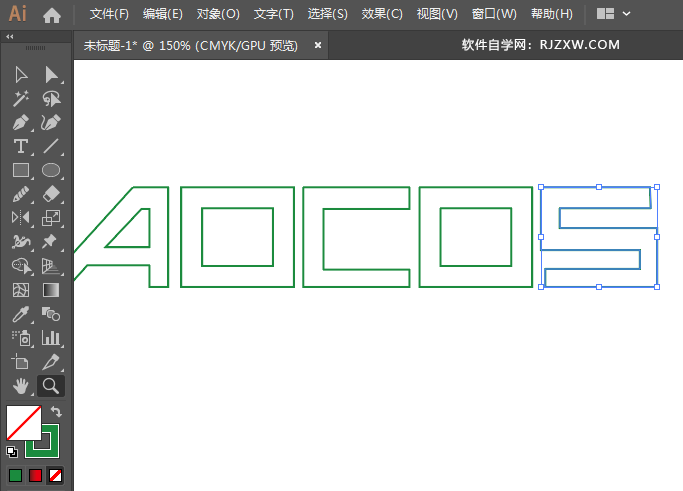The width and height of the screenshot is (683, 491).
Task: Select the Column Graph tool
Action: tap(51, 338)
